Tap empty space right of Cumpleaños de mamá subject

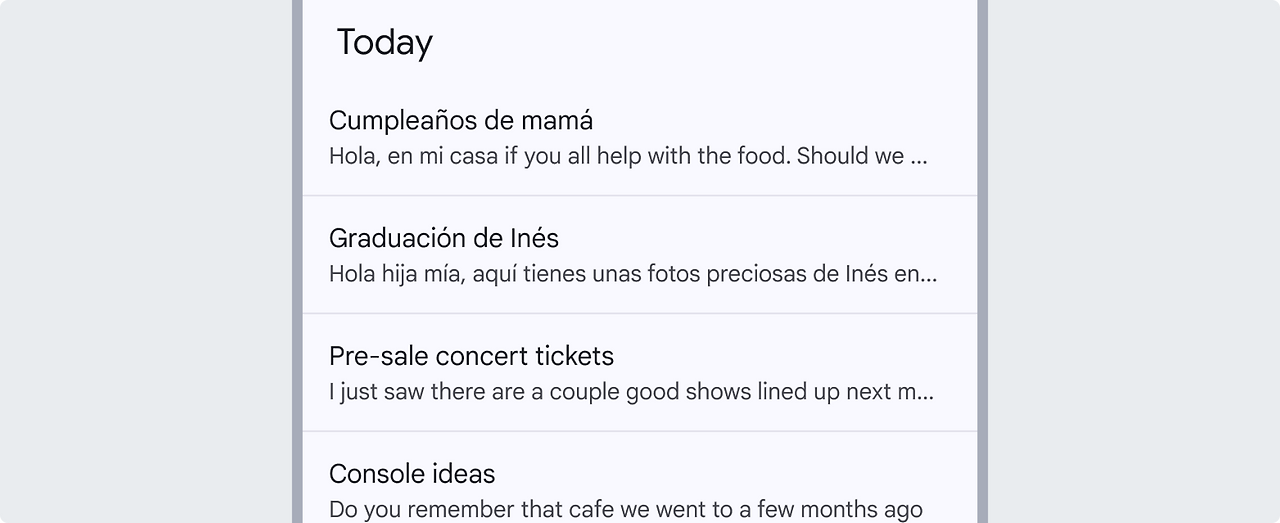(780, 121)
